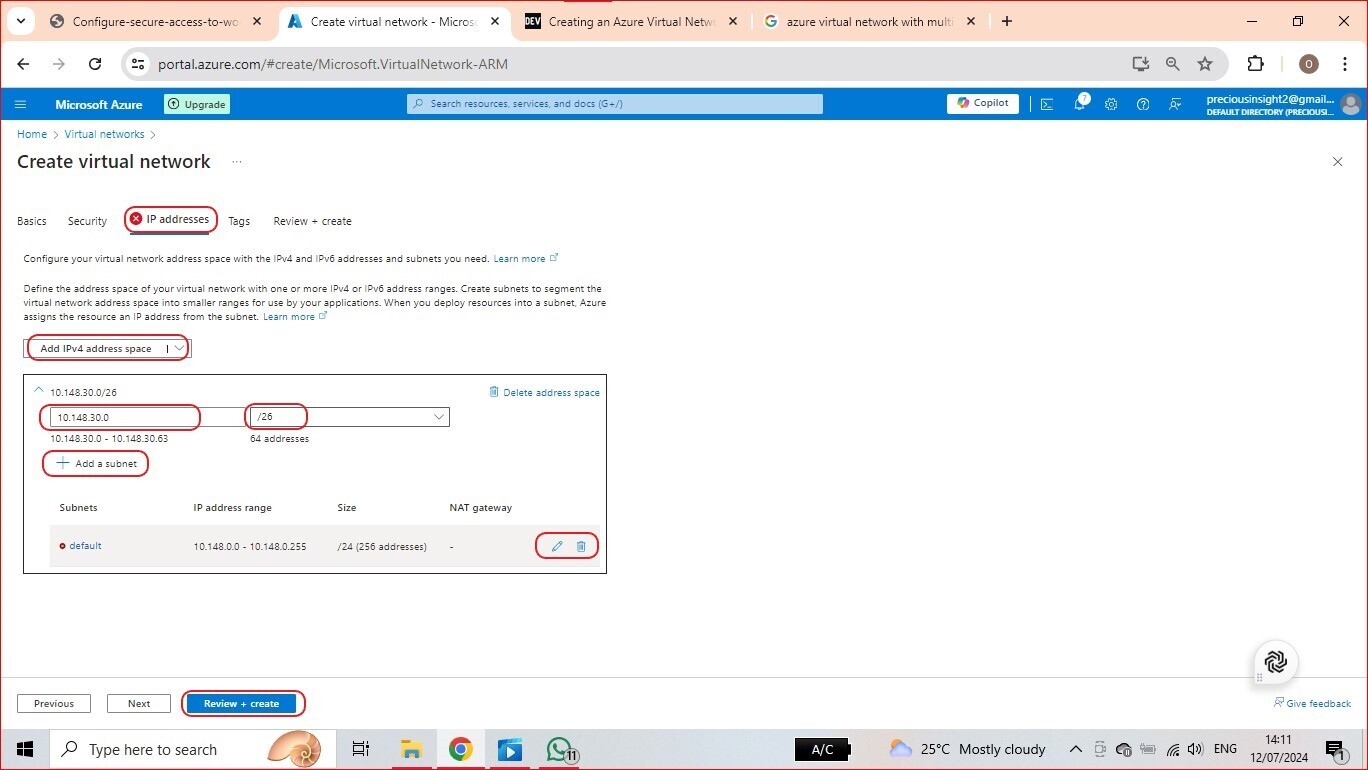Open Learn more link after subnets sentence

point(525,259)
